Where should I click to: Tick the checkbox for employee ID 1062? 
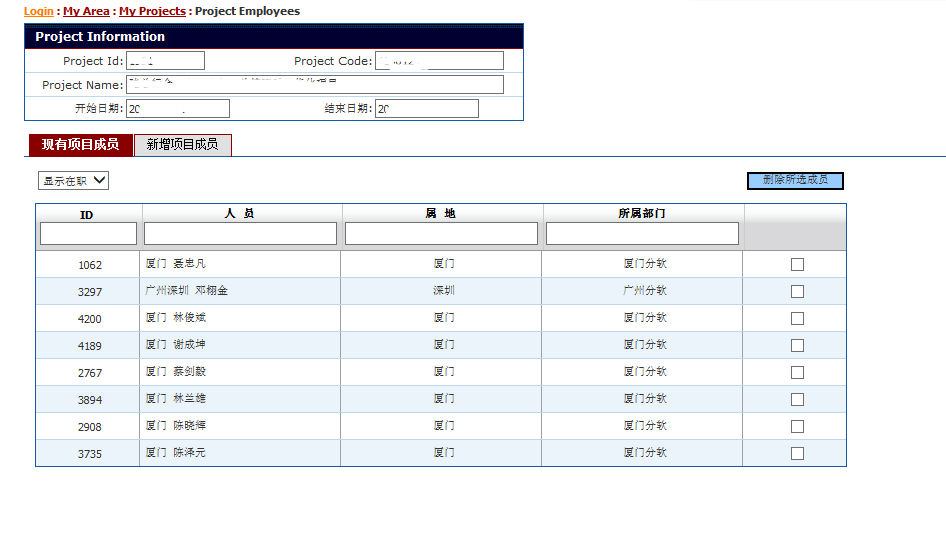pos(797,265)
